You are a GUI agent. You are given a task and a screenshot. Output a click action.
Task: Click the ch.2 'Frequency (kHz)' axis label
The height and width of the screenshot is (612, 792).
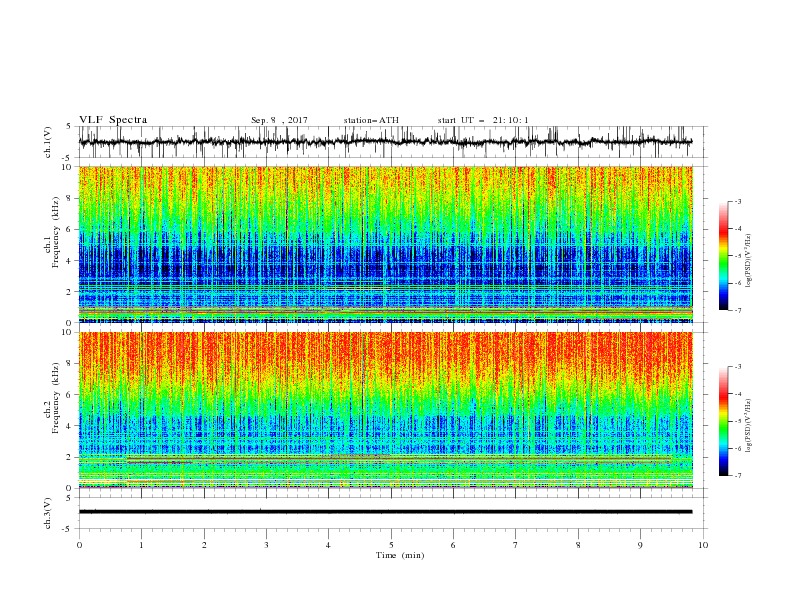pos(56,398)
